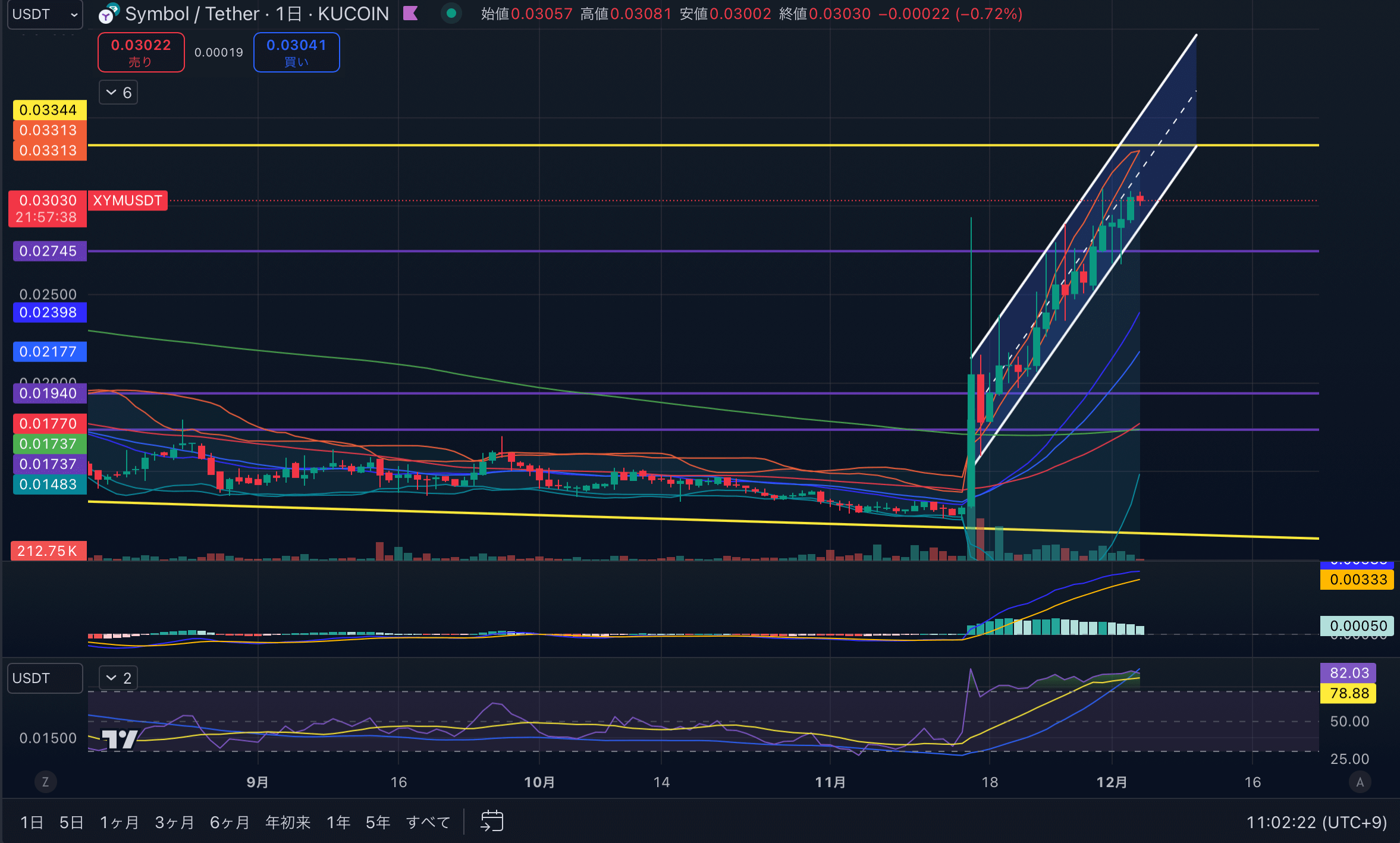1400x843 pixels.
Task: Toggle auto scale A button
Action: 1360,782
